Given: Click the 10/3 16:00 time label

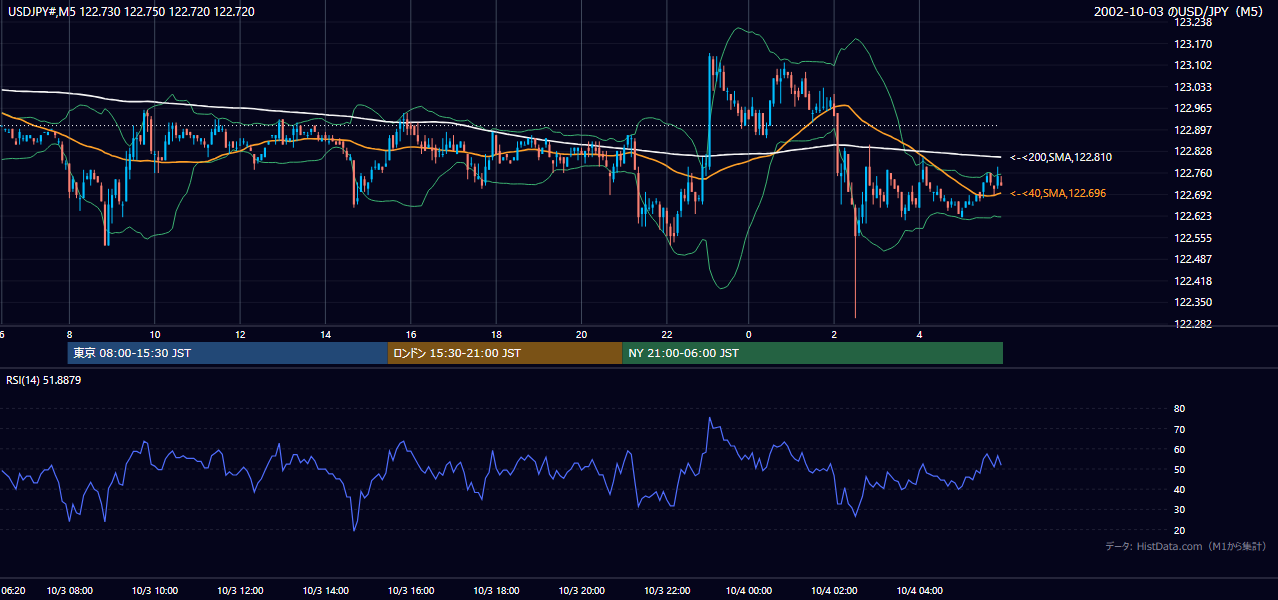Looking at the screenshot, I should click(x=412, y=591).
